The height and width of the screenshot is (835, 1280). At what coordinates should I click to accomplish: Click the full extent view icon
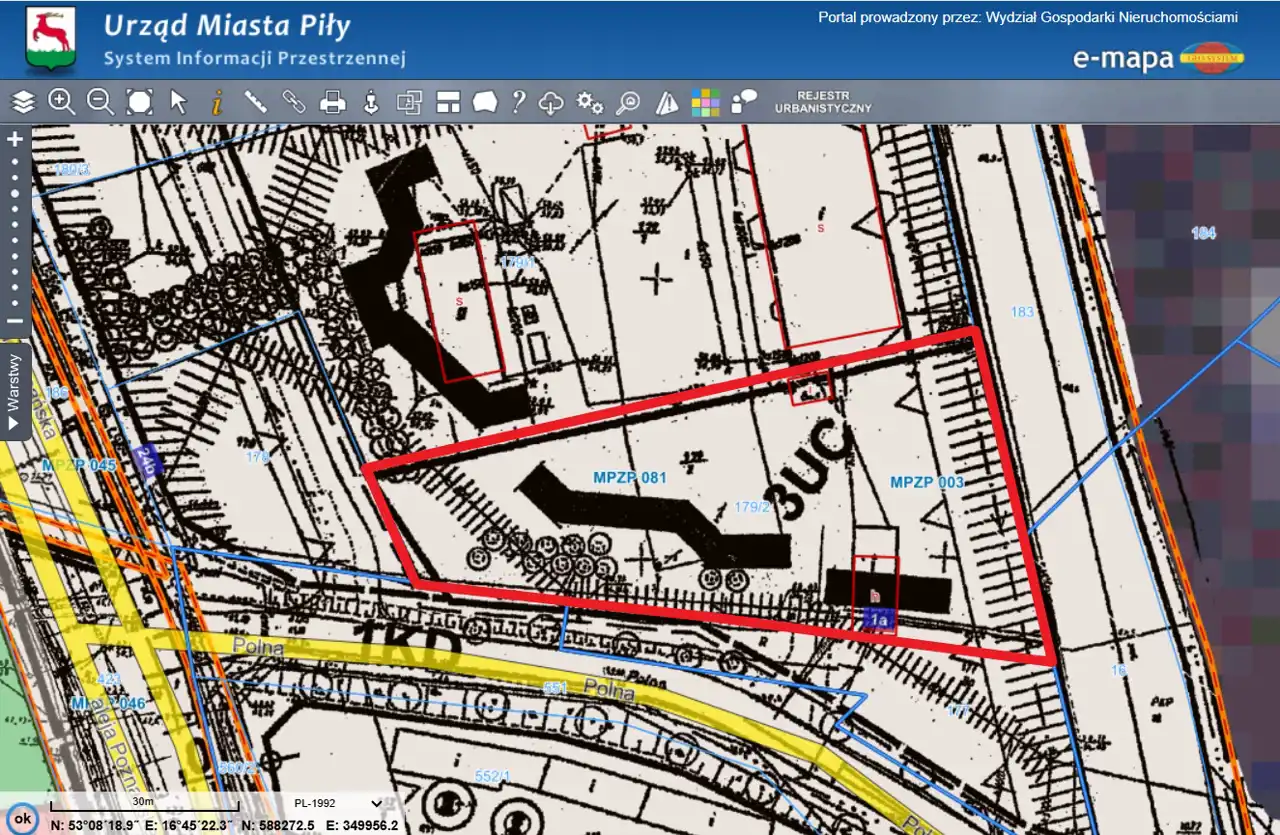pyautogui.click(x=139, y=102)
